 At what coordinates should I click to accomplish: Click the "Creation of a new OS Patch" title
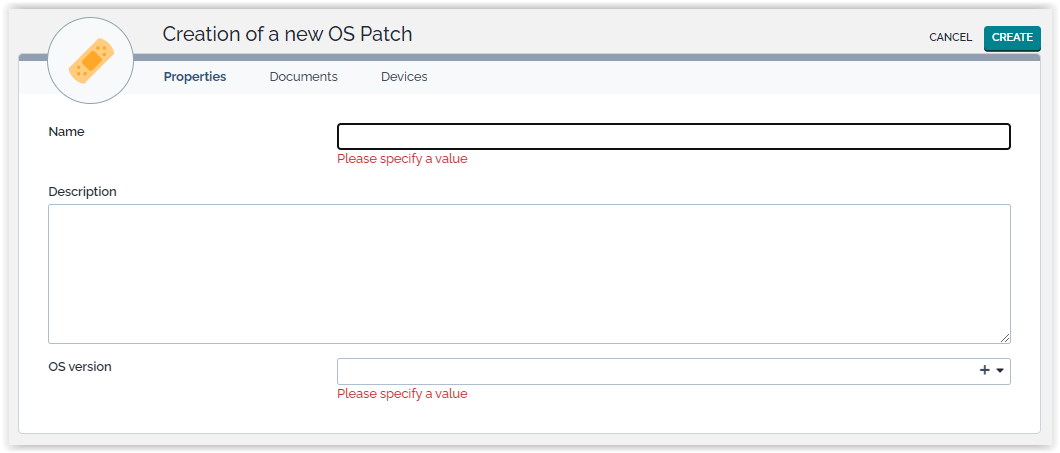[287, 34]
